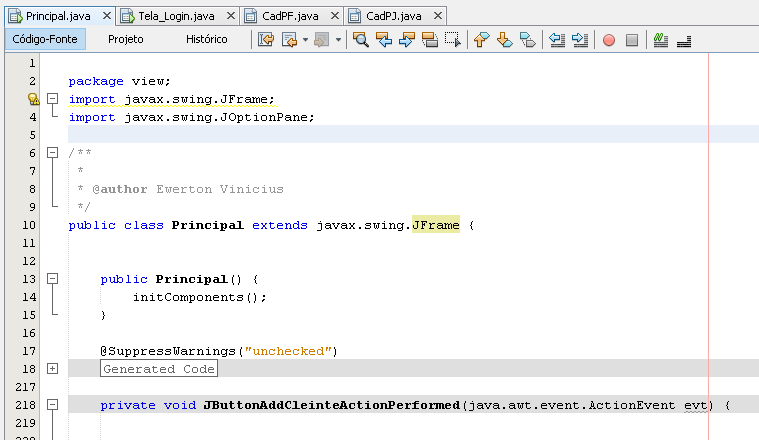
Task: Close the CadPF.java tab
Action: tap(334, 16)
